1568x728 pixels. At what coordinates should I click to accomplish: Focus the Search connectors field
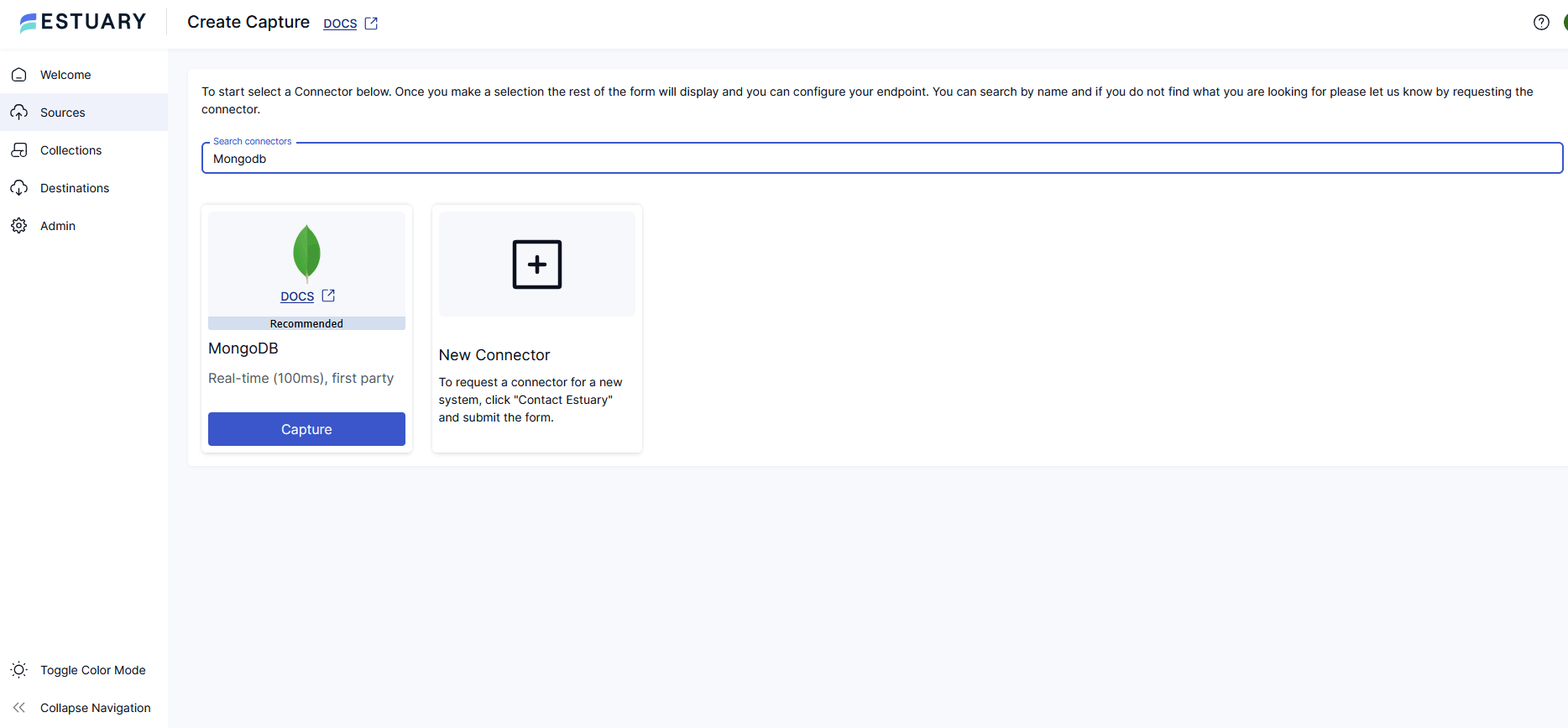click(x=882, y=159)
